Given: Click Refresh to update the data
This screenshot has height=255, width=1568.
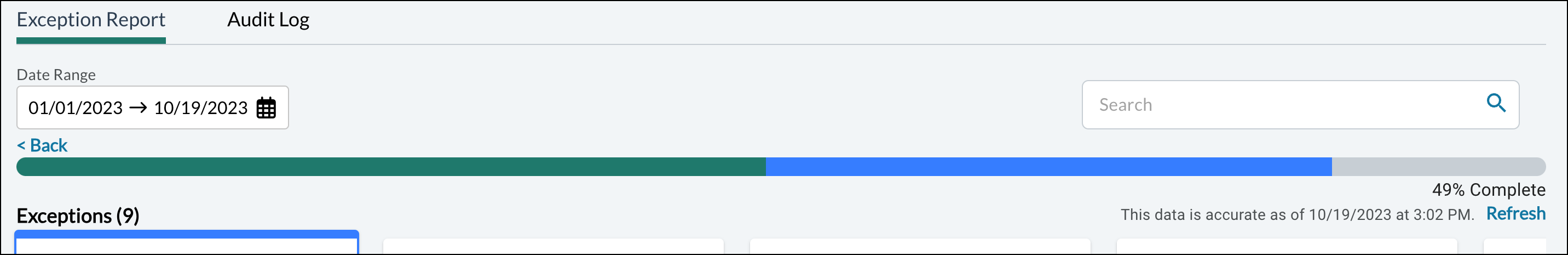Looking at the screenshot, I should 1515,213.
